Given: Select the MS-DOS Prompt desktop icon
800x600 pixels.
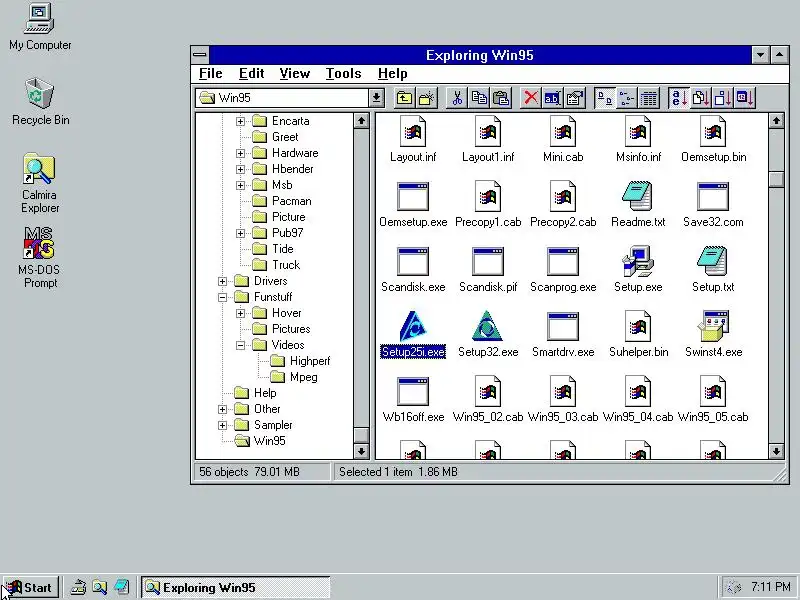Looking at the screenshot, I should click(x=39, y=258).
